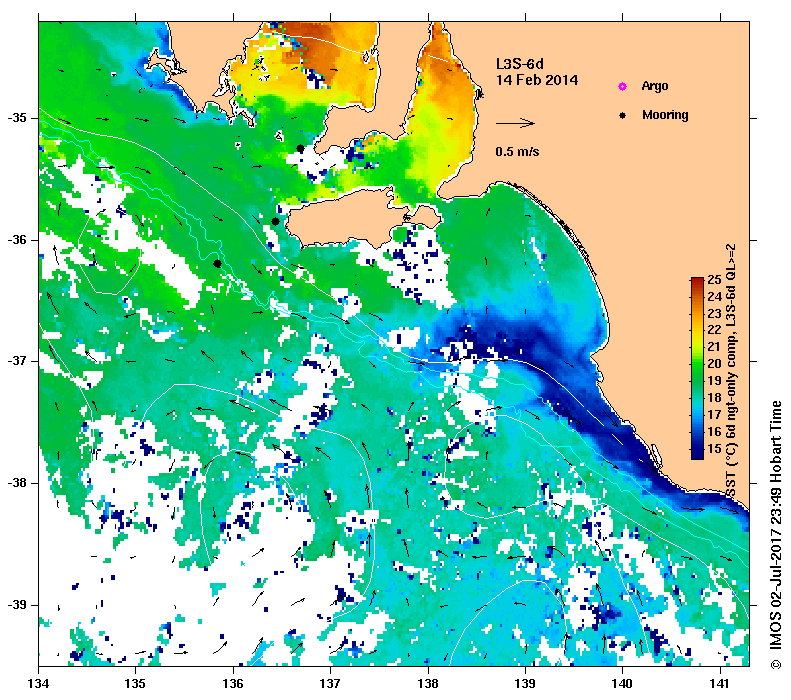
Task: Click the 'Mooring' legend label
Action: (665, 115)
